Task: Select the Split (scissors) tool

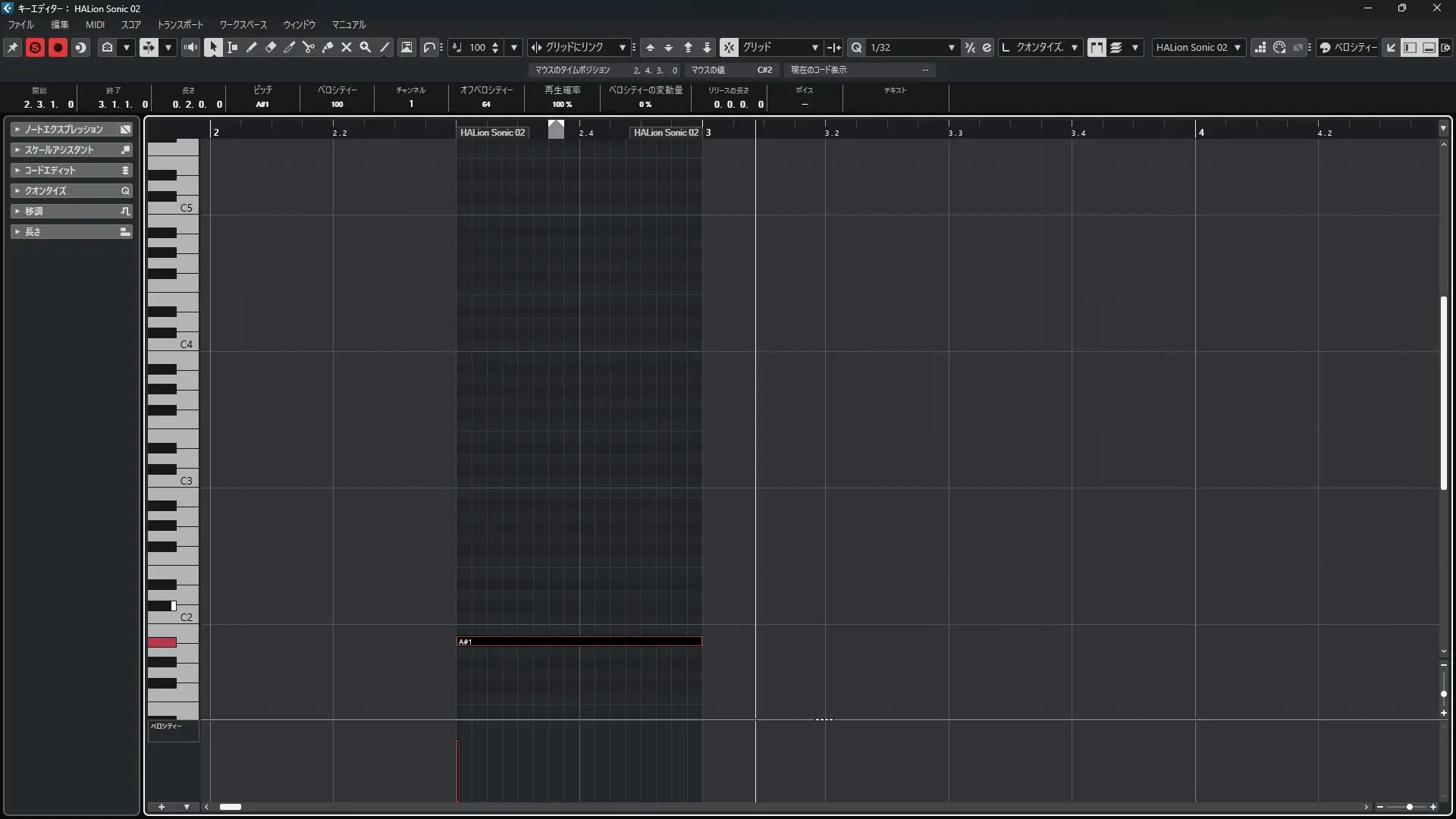Action: pos(309,47)
